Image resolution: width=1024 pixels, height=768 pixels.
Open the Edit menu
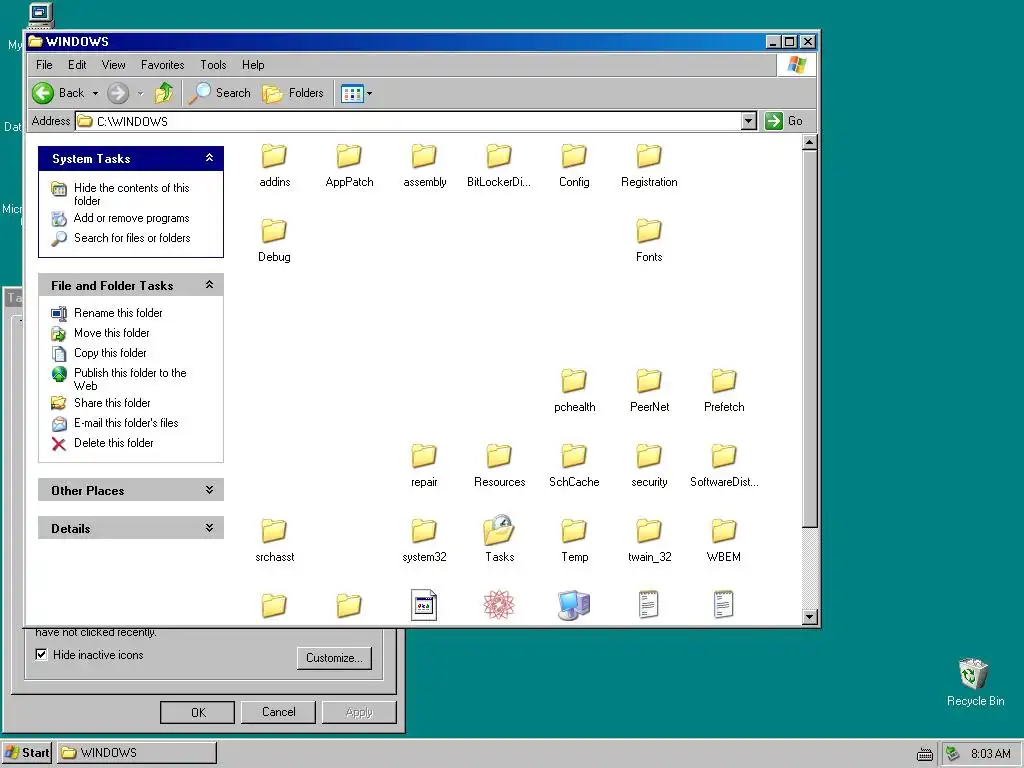tap(77, 65)
